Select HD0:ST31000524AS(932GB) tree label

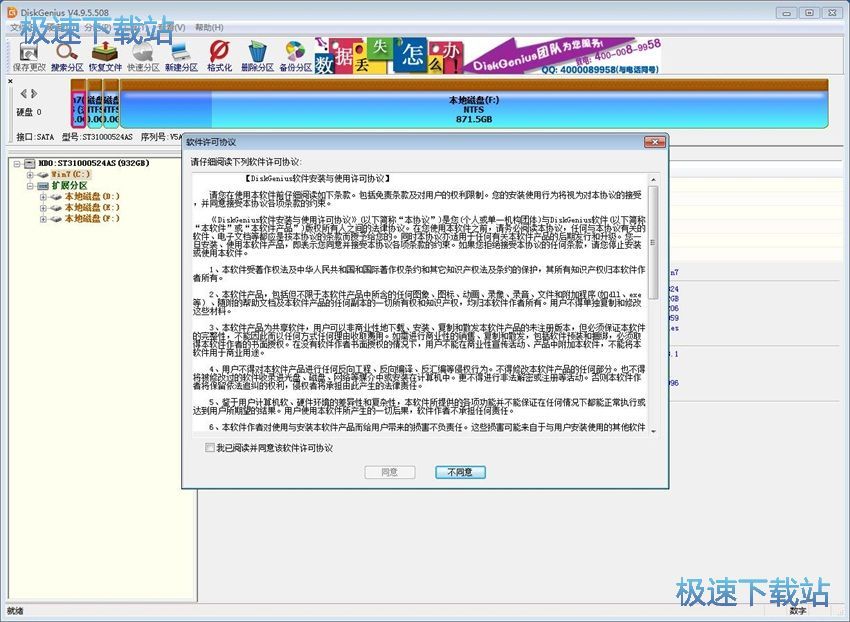pyautogui.click(x=94, y=163)
